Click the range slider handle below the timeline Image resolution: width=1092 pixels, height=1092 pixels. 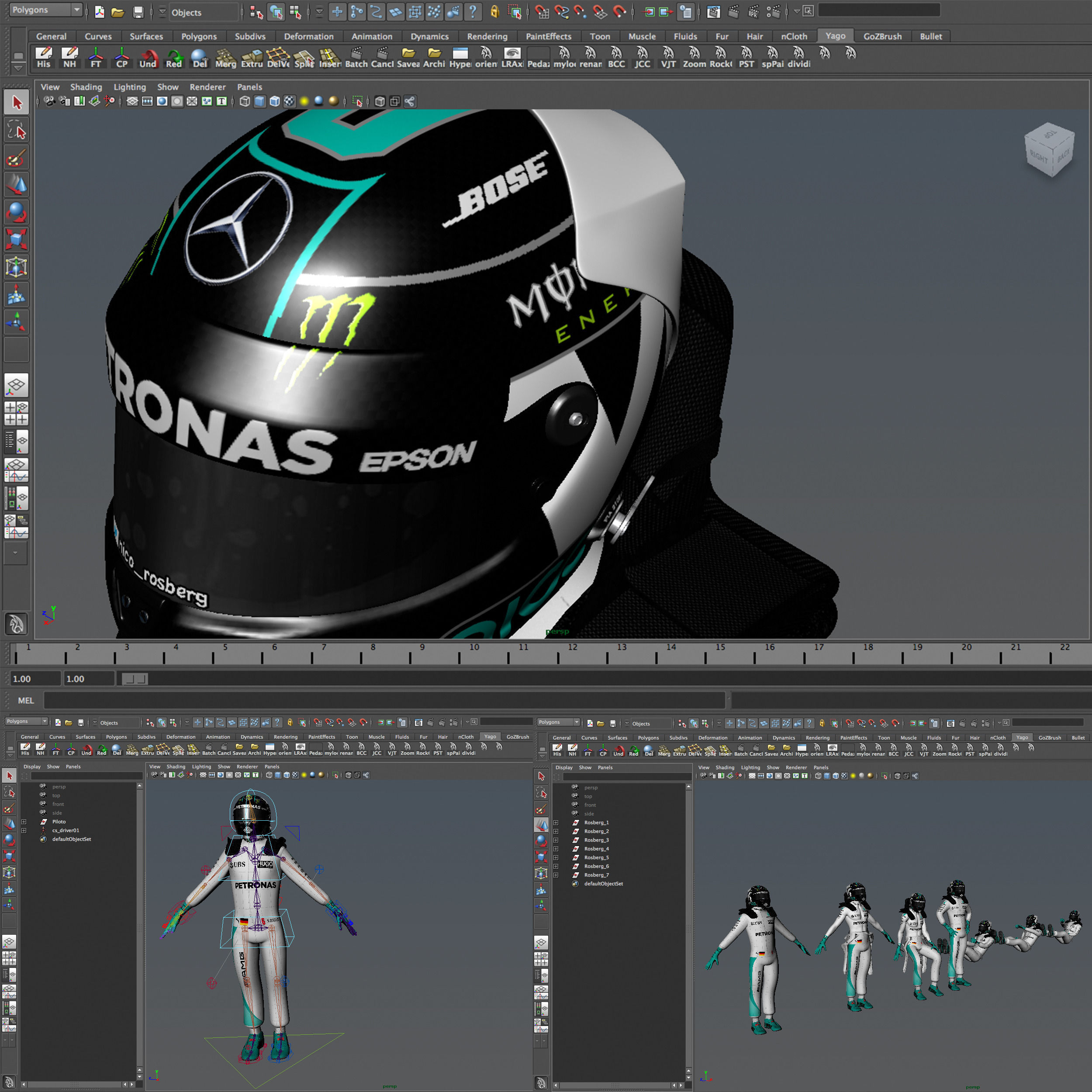click(135, 678)
